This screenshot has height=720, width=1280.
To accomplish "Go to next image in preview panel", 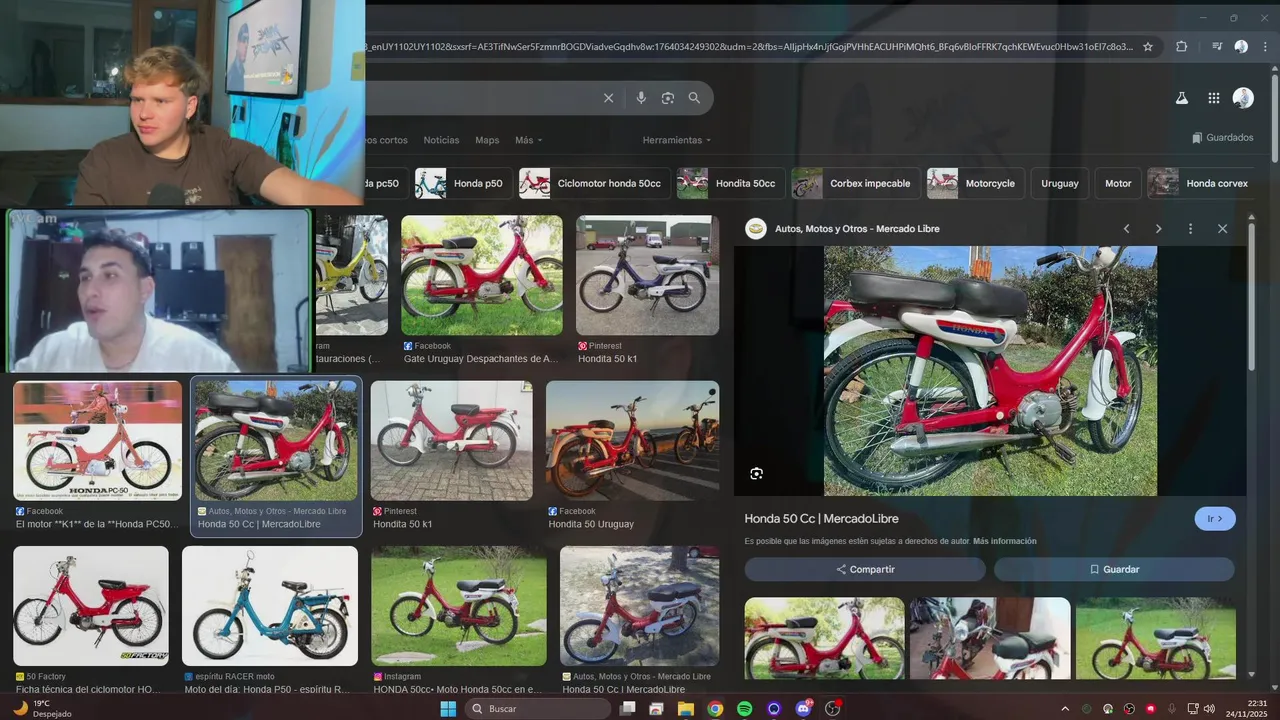I will click(x=1158, y=229).
